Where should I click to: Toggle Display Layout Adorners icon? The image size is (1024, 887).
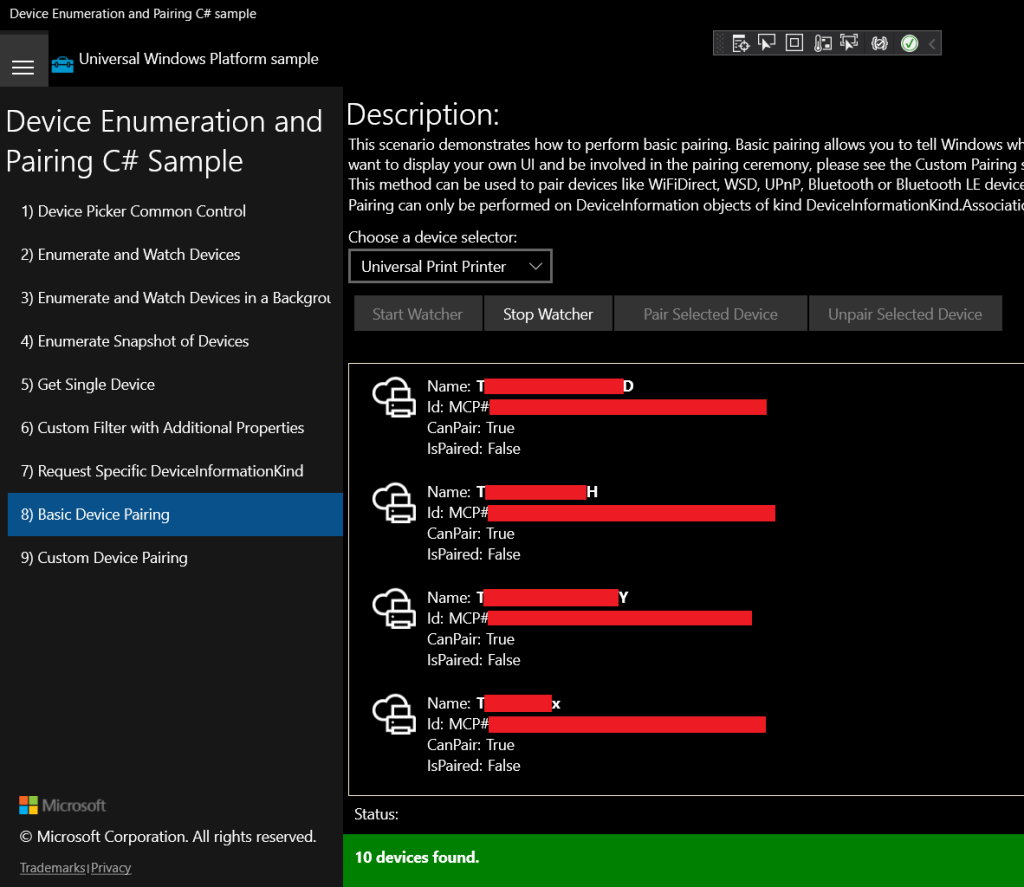[794, 43]
